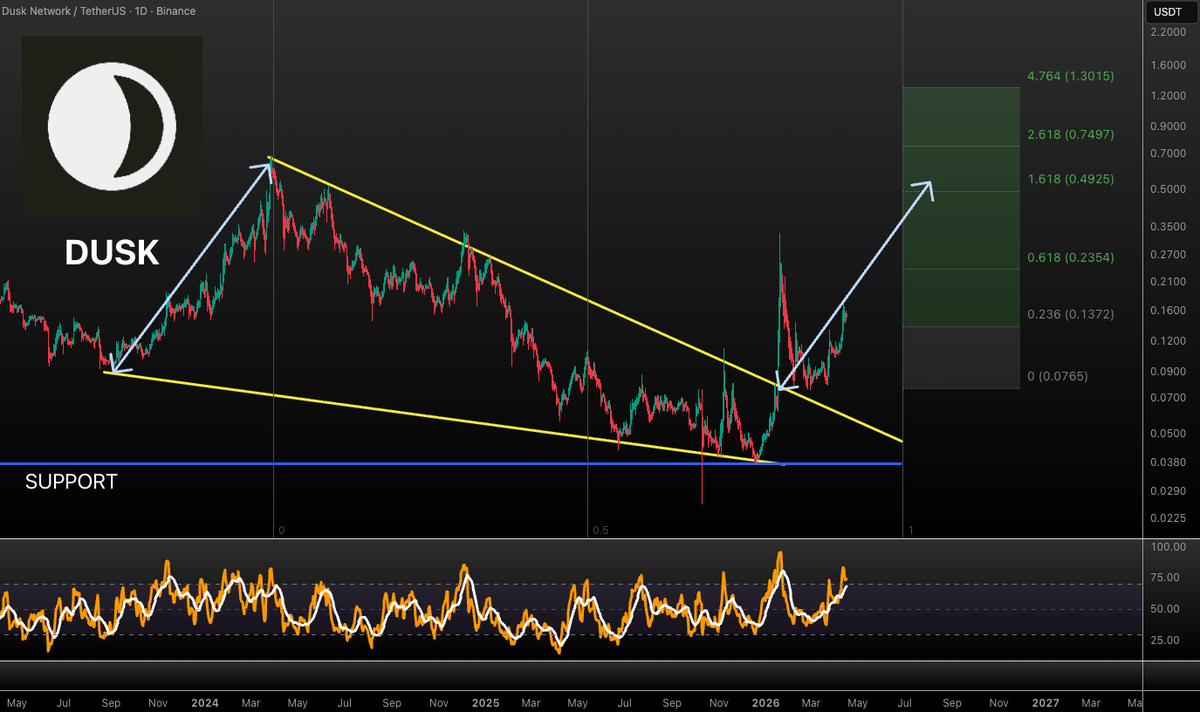Click the 0.5 time zone marker
Image resolution: width=1200 pixels, height=712 pixels.
tap(600, 530)
